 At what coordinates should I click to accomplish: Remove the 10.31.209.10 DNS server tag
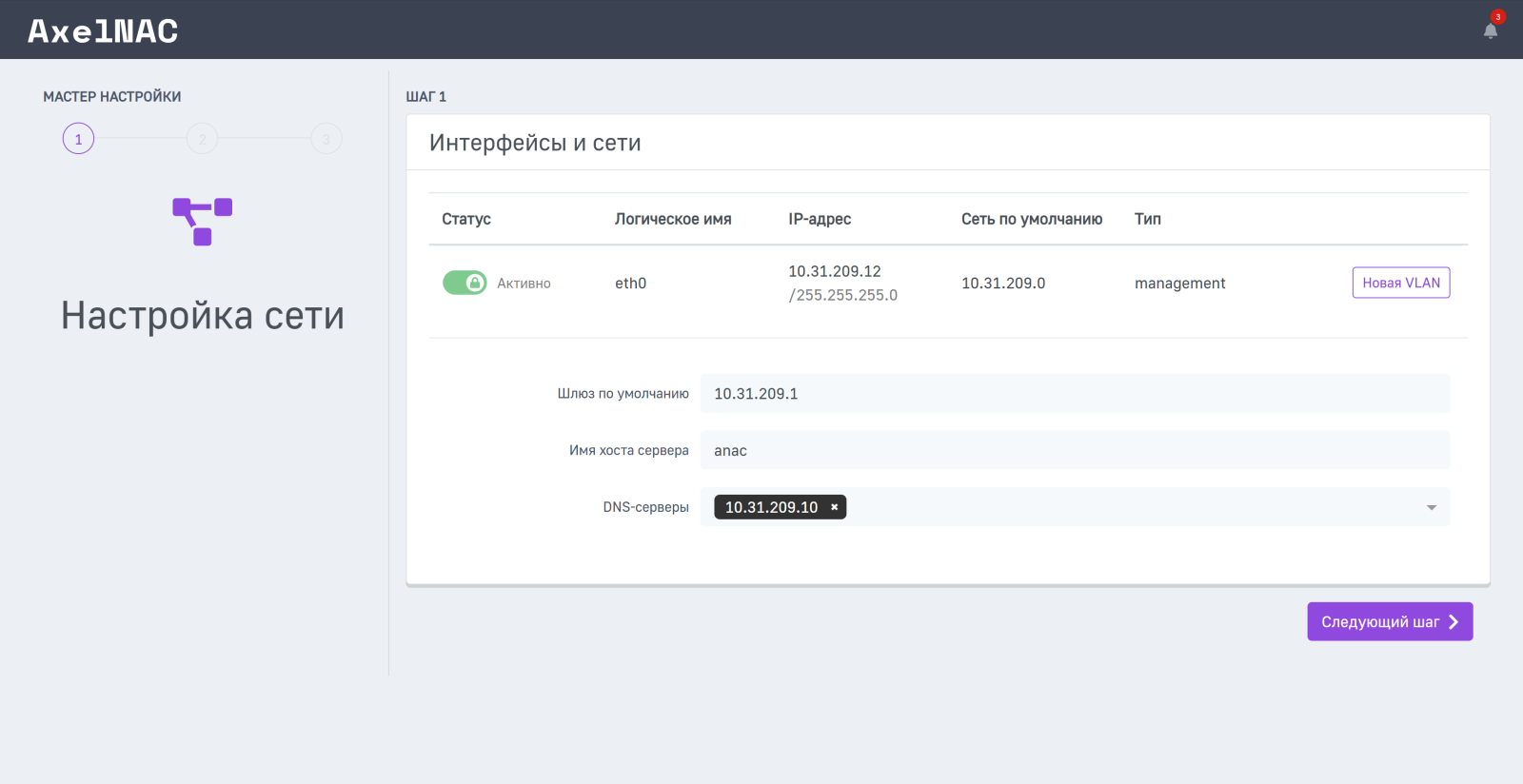[x=835, y=507]
